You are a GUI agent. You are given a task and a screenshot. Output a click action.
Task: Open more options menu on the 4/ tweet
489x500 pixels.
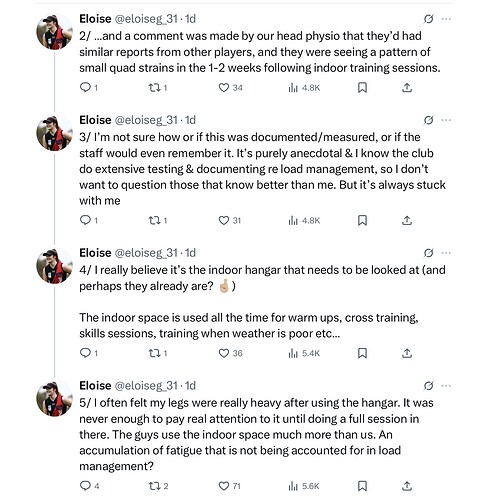(446, 253)
